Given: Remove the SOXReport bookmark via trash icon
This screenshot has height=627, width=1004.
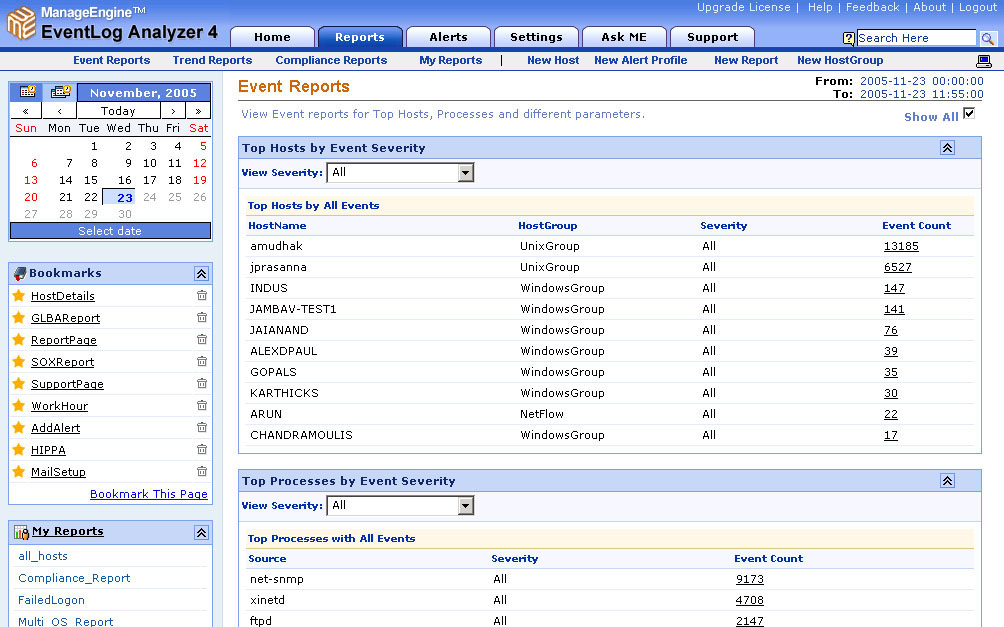Looking at the screenshot, I should (x=202, y=362).
